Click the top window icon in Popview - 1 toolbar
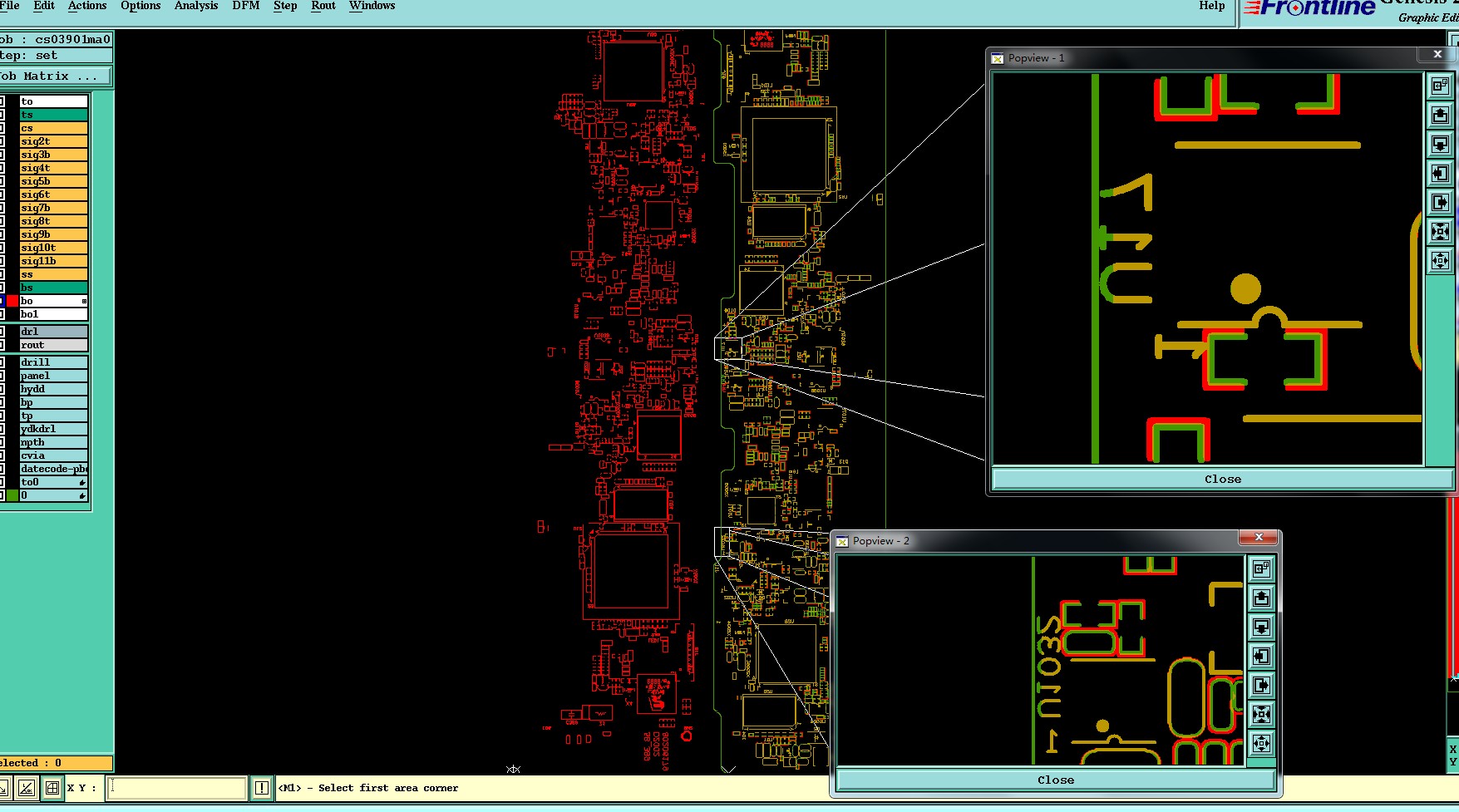Image resolution: width=1459 pixels, height=812 pixels. click(x=1440, y=86)
